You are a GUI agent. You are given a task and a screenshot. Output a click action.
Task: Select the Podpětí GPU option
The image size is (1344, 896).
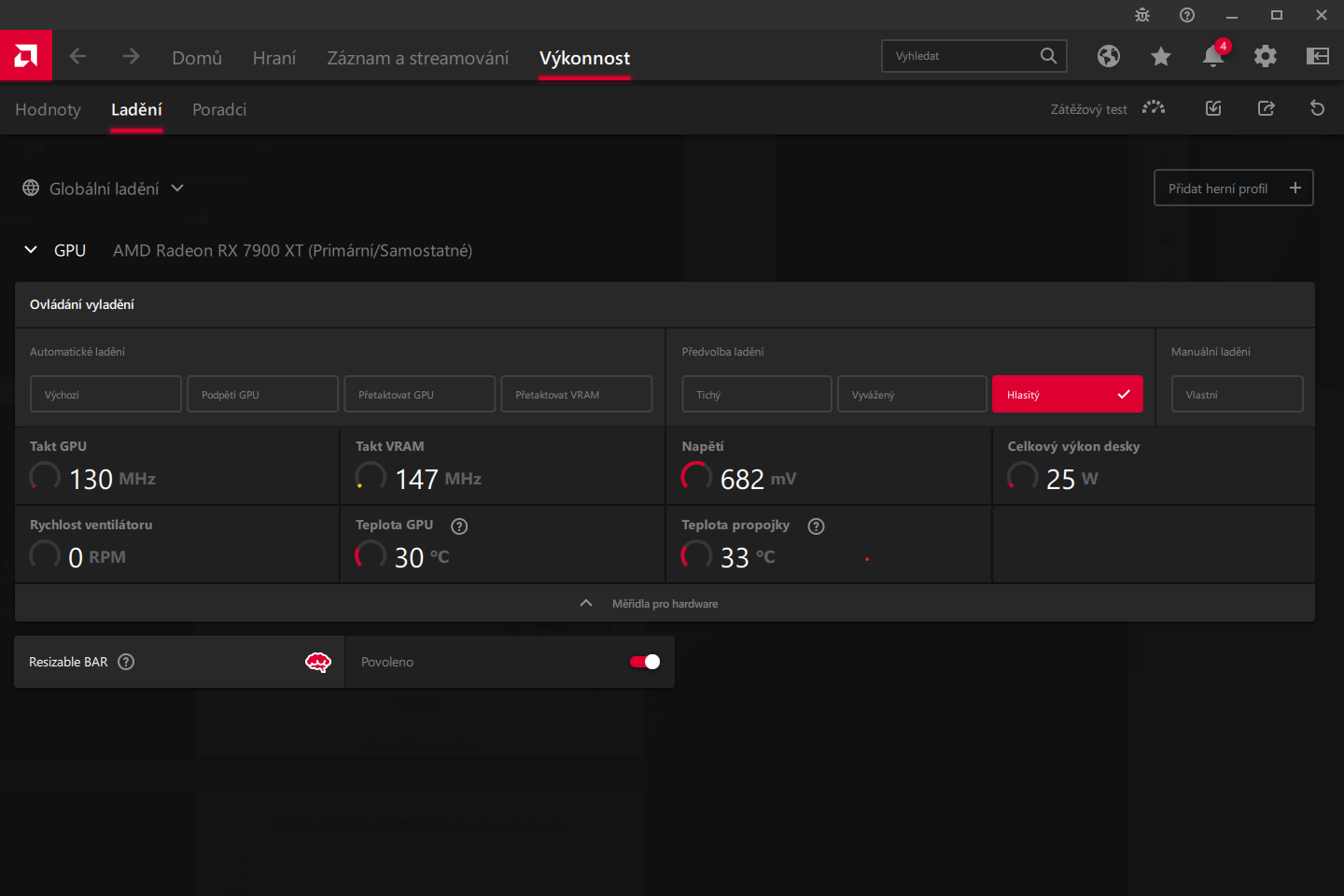click(x=262, y=394)
